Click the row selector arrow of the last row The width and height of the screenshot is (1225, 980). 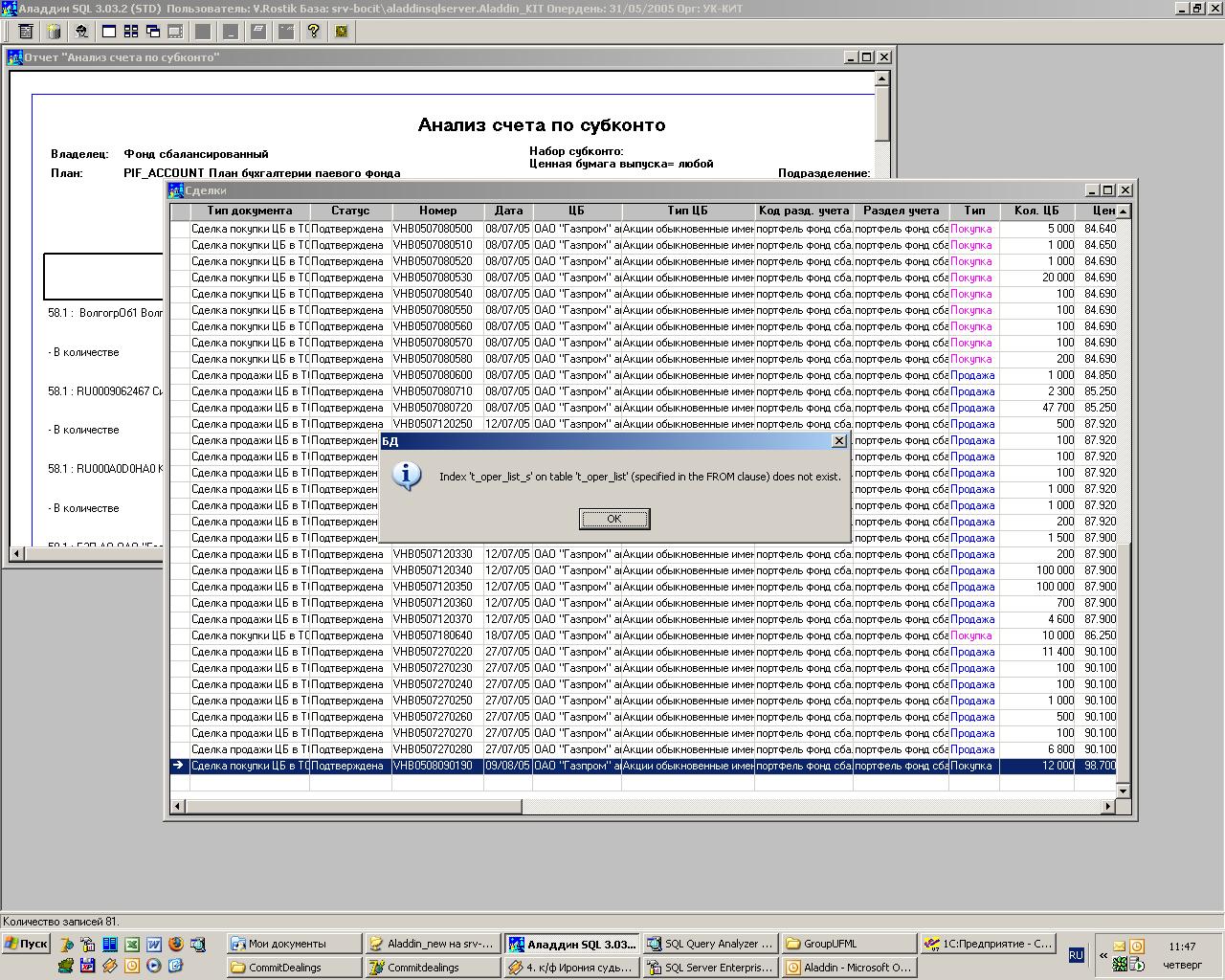180,766
